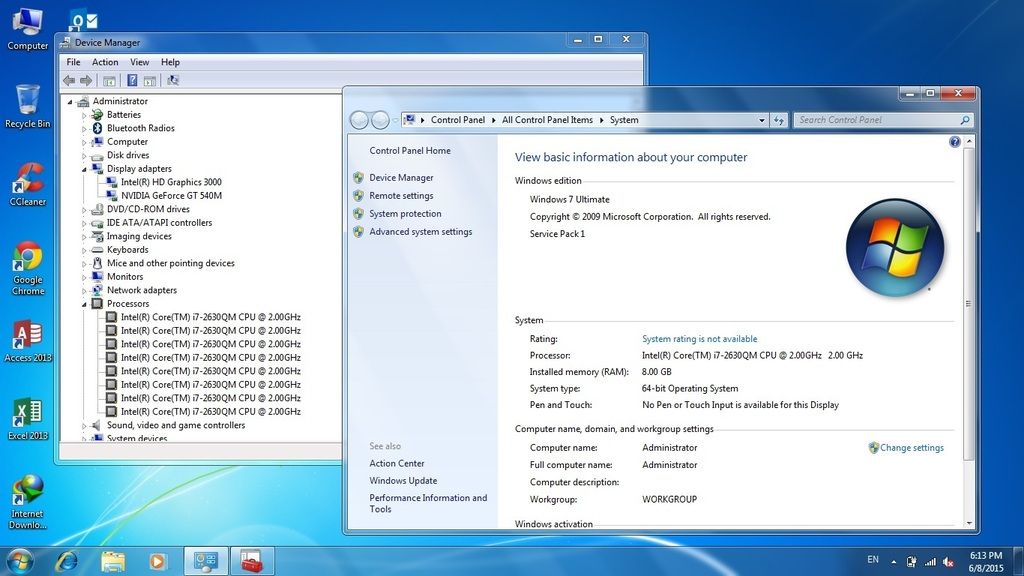Open the Action Center link
This screenshot has height=576, width=1024.
[x=396, y=464]
